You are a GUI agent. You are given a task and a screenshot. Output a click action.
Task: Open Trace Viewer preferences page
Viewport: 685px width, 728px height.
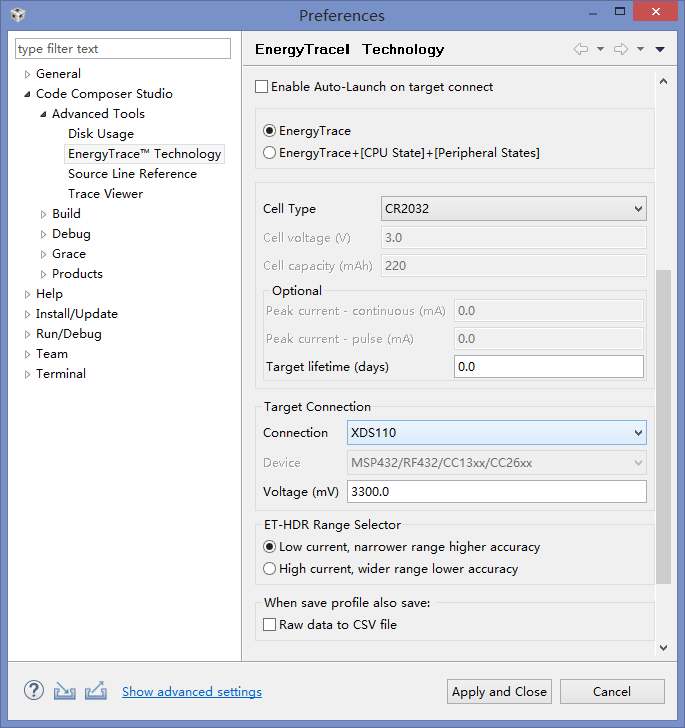[x=105, y=194]
